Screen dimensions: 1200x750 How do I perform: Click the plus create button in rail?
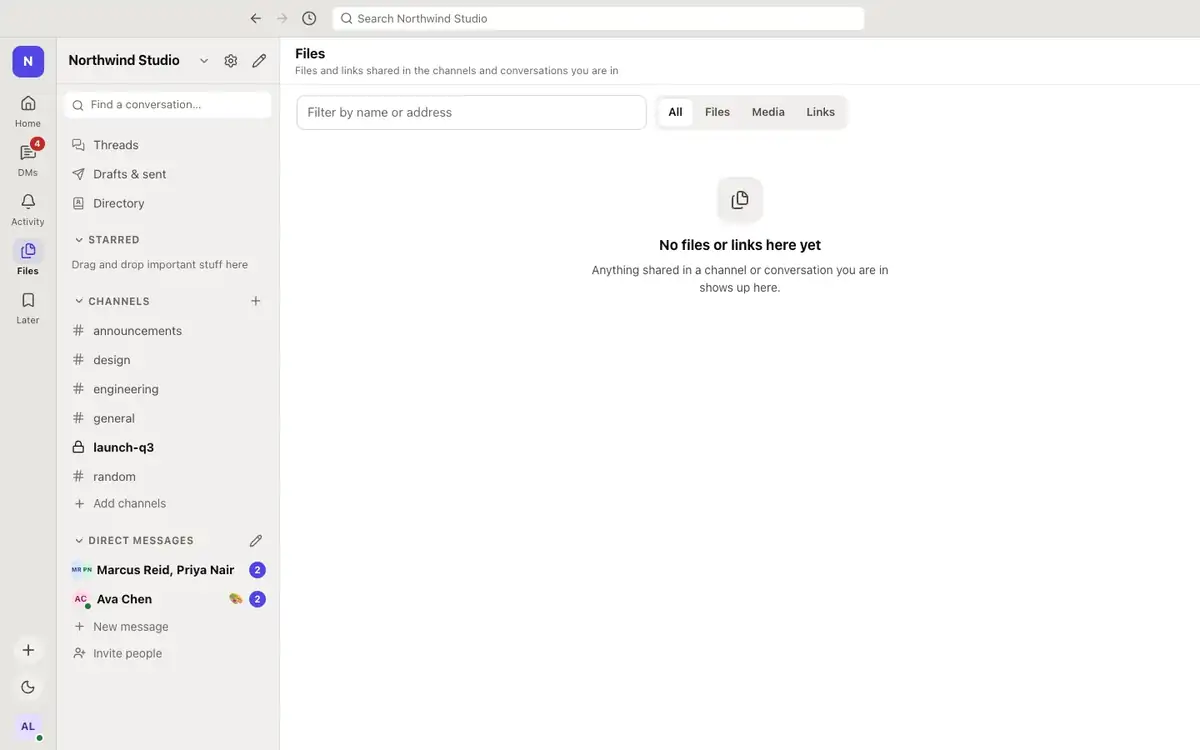(x=28, y=650)
